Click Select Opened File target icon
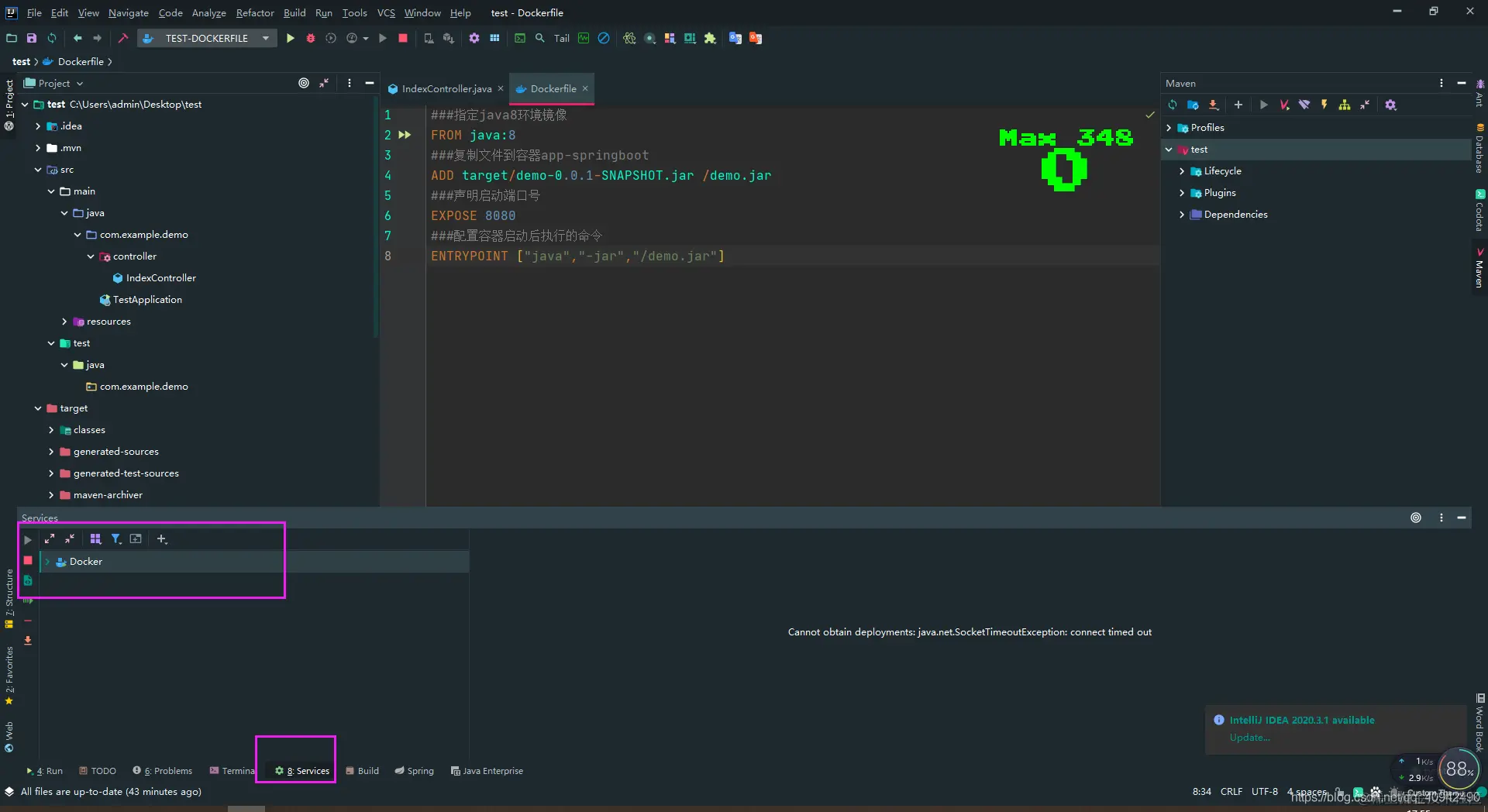This screenshot has width=1488, height=812. [x=304, y=83]
